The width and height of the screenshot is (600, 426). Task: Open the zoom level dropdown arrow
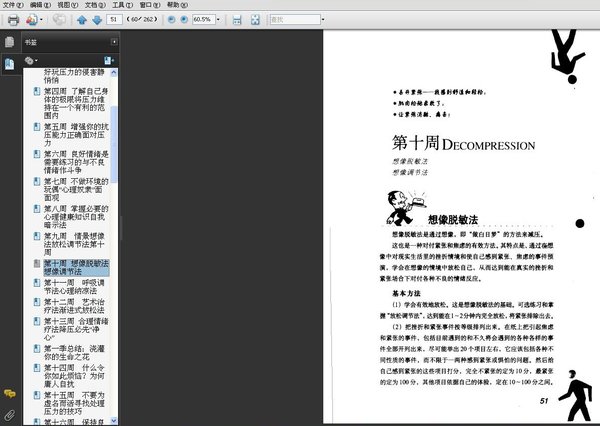pyautogui.click(x=218, y=19)
